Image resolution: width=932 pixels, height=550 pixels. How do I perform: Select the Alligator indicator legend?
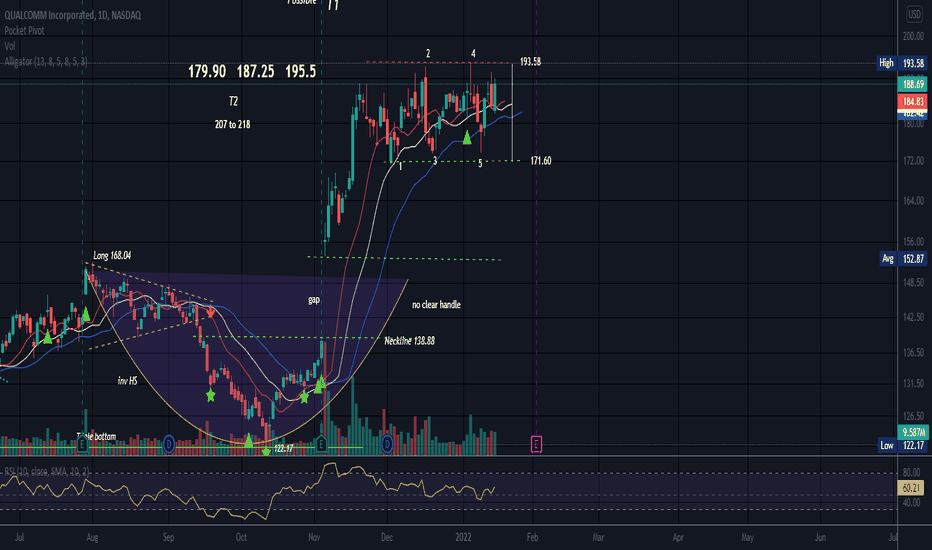tap(46, 61)
